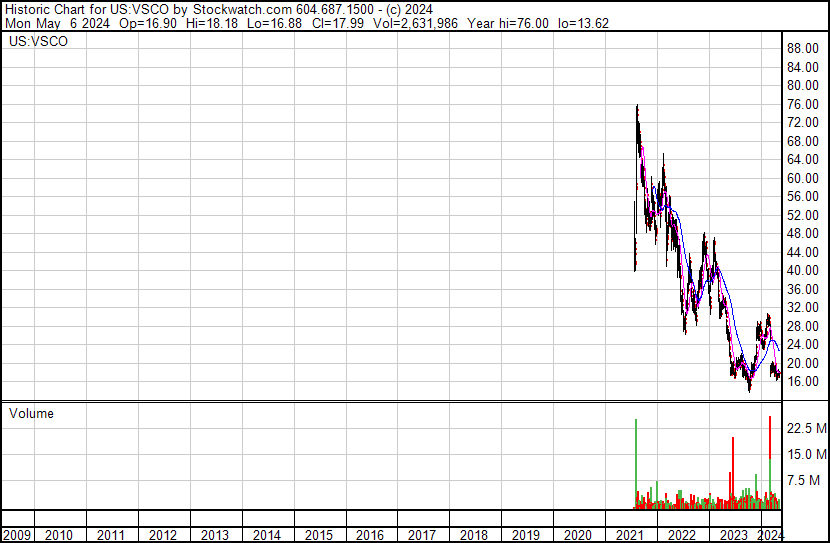Click the tall green volume bar in 2021
This screenshot has width=830, height=543.
(x=636, y=464)
